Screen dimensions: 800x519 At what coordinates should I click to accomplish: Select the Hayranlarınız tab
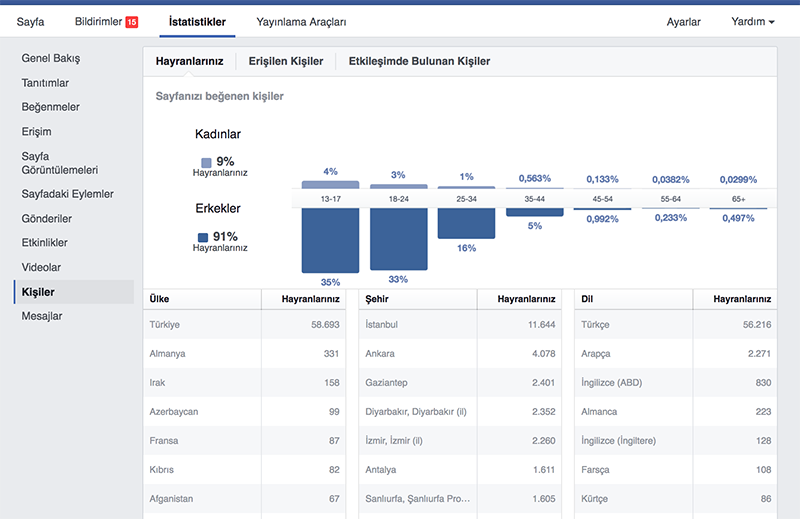(x=189, y=61)
